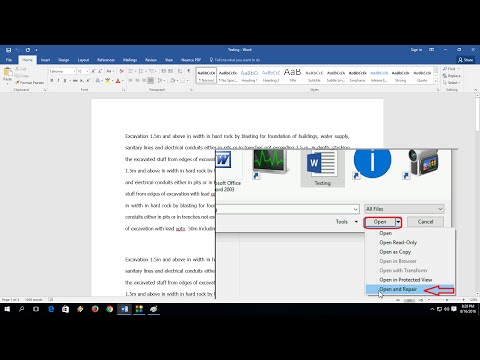Click the Find button in Editing group

(x=450, y=69)
